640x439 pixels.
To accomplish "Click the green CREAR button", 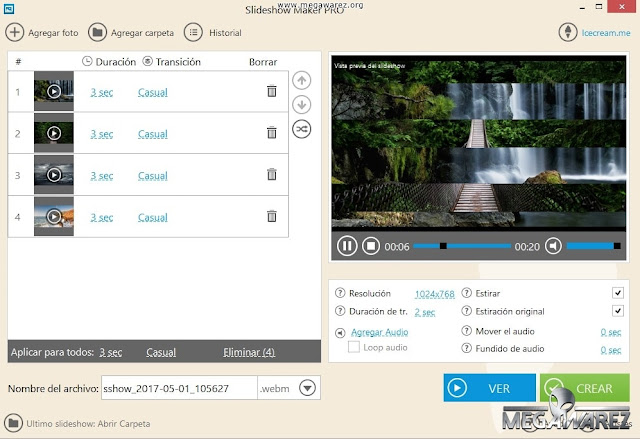I will click(584, 388).
